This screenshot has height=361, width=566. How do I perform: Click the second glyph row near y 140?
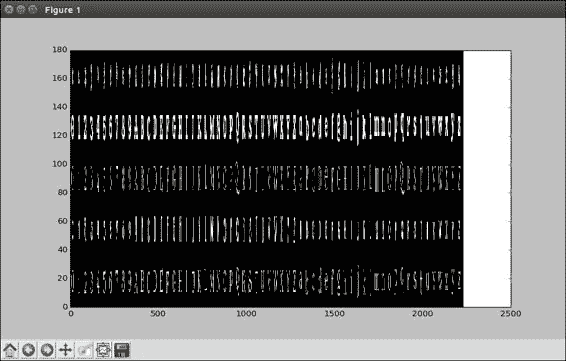pyautogui.click(x=266, y=127)
